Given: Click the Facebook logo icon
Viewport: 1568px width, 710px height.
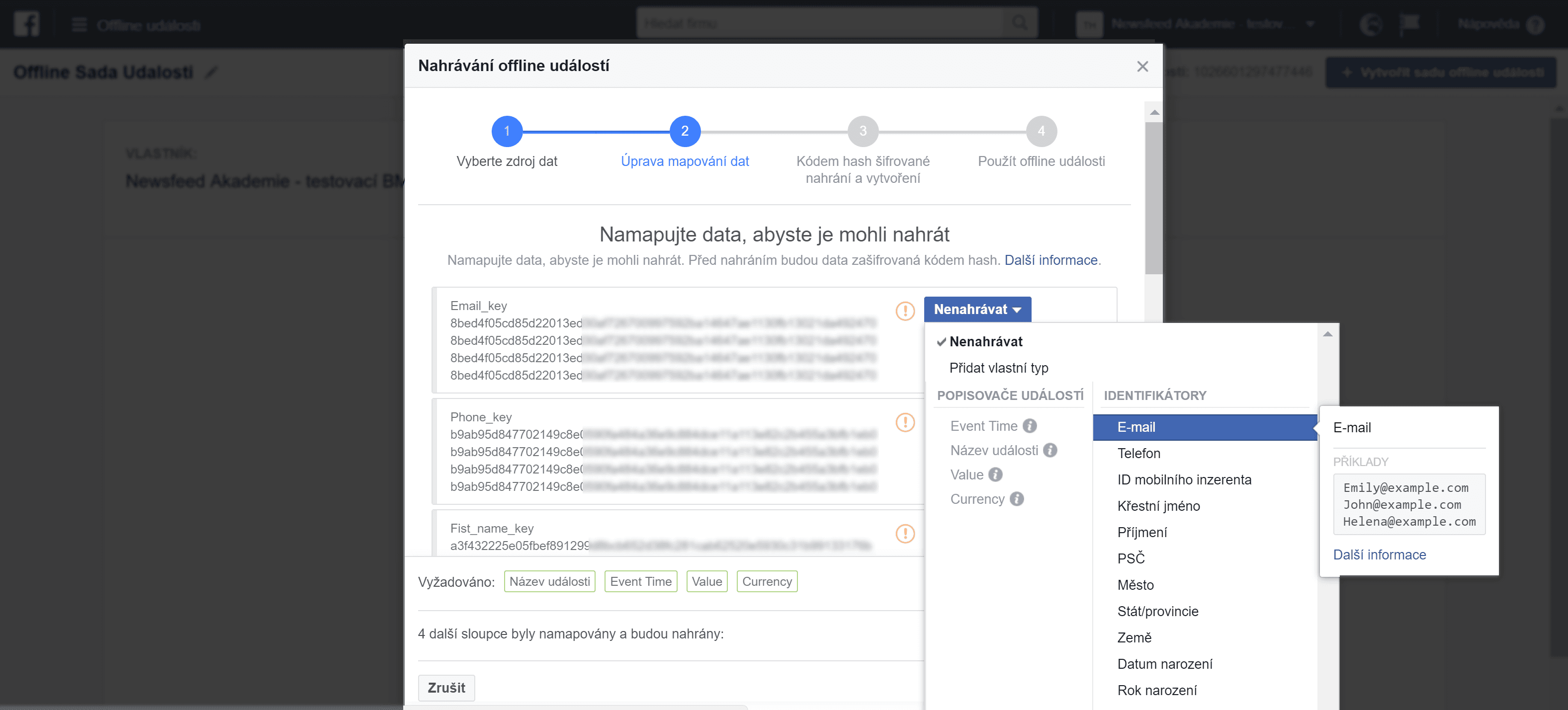Looking at the screenshot, I should click(26, 24).
